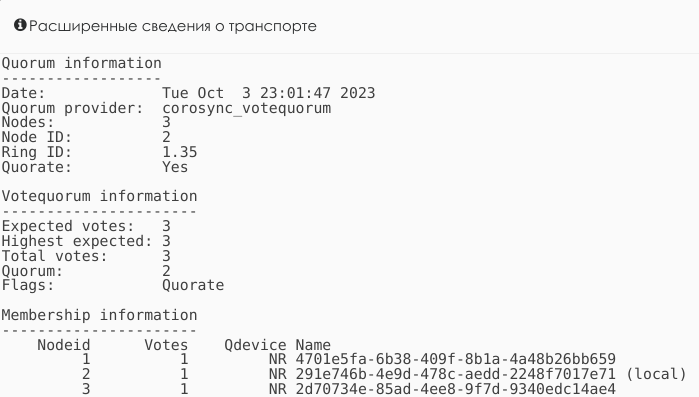Click the Nodeid column header
Viewport: 699px width, 397px height.
coord(64,345)
